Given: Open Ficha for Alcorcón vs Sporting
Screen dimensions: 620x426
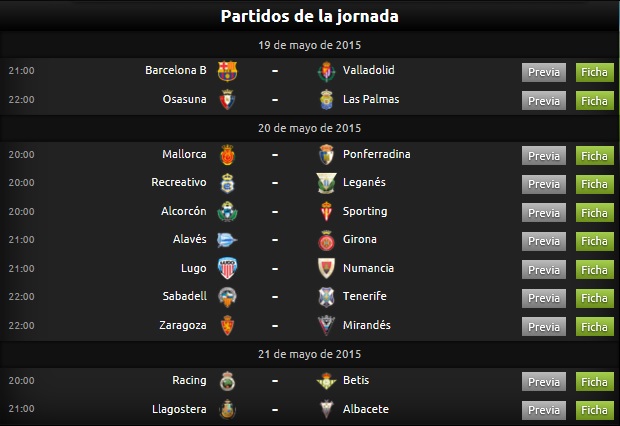Looking at the screenshot, I should click(594, 213).
